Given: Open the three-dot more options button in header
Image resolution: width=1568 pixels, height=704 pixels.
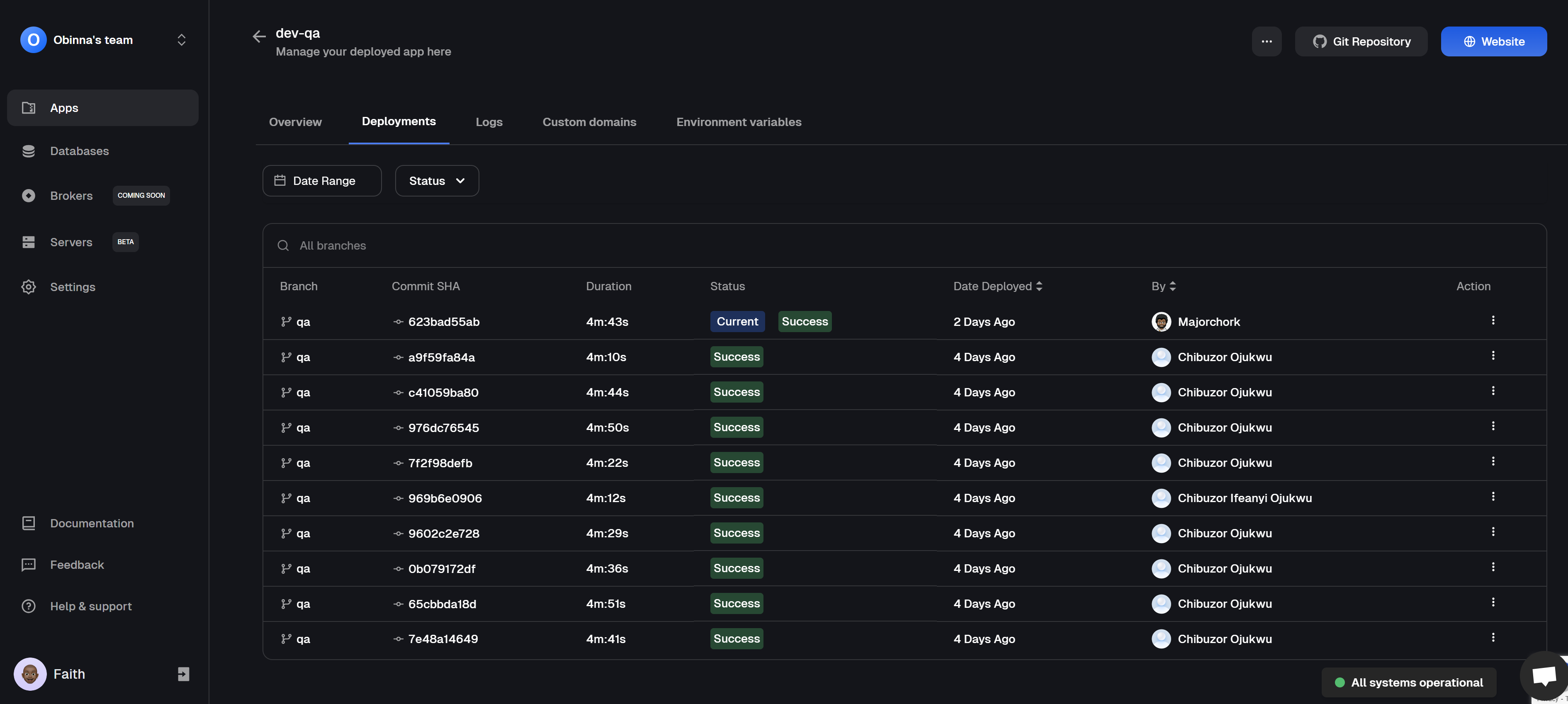Looking at the screenshot, I should point(1266,41).
